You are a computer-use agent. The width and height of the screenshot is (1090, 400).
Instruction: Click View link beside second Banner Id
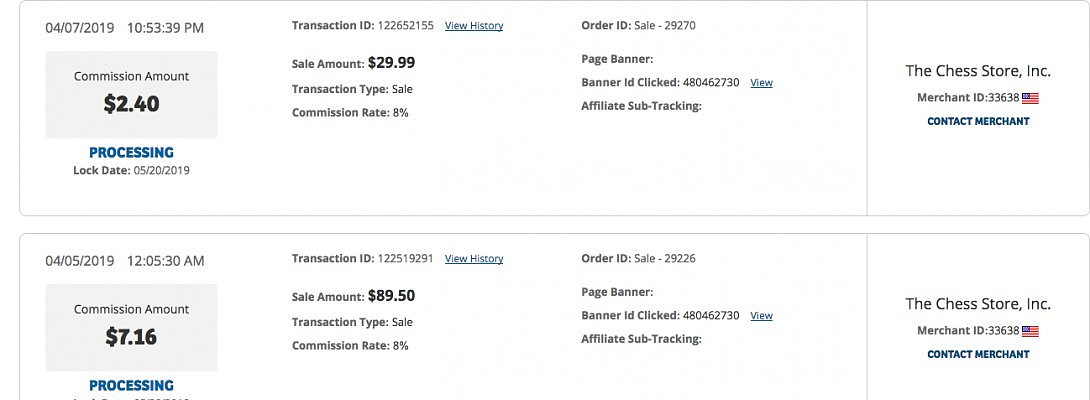761,316
